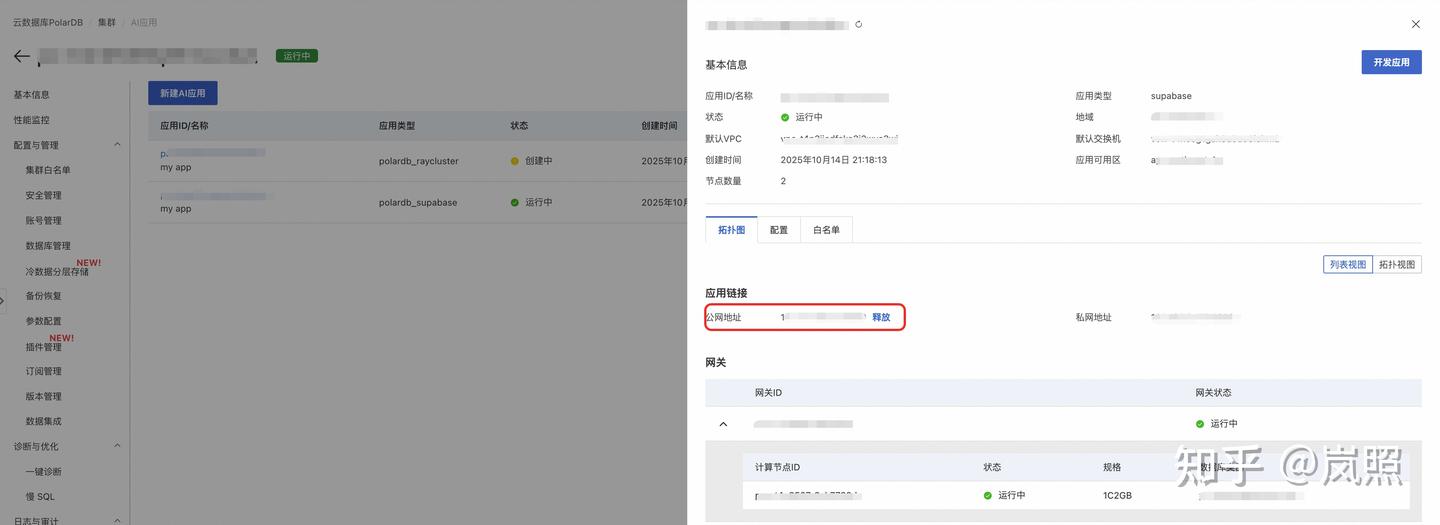The width and height of the screenshot is (1440, 525).
Task: Close the application detail drawer
Action: coord(1415,24)
